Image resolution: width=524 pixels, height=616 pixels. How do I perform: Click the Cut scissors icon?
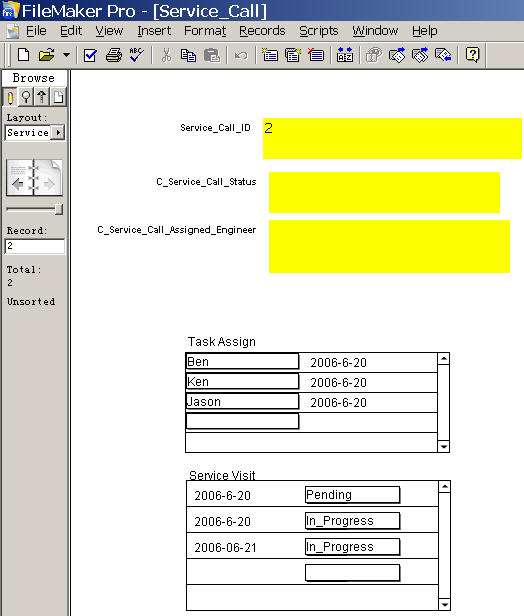point(166,55)
